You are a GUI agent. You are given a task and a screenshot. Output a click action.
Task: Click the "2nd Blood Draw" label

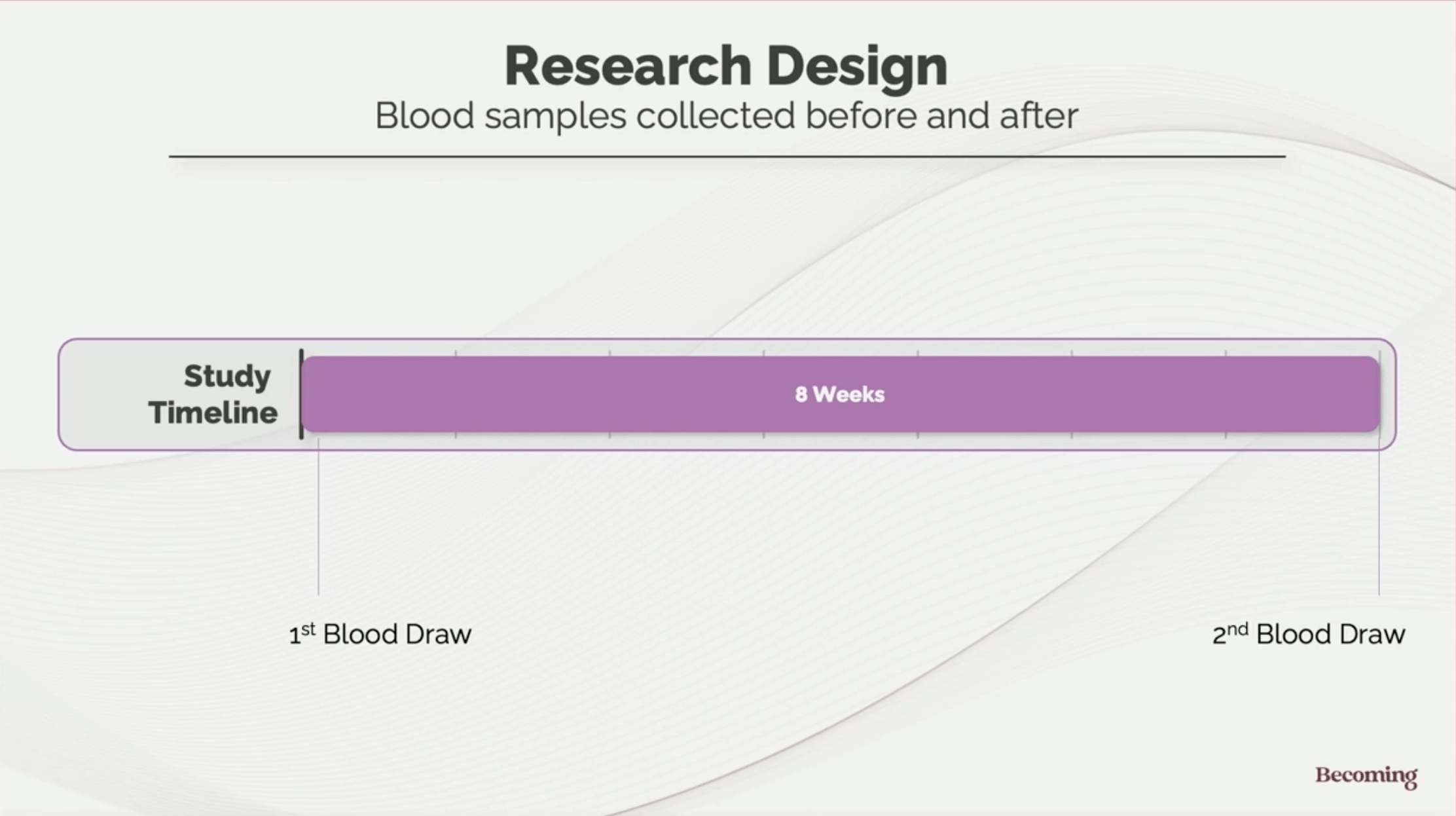point(1308,634)
